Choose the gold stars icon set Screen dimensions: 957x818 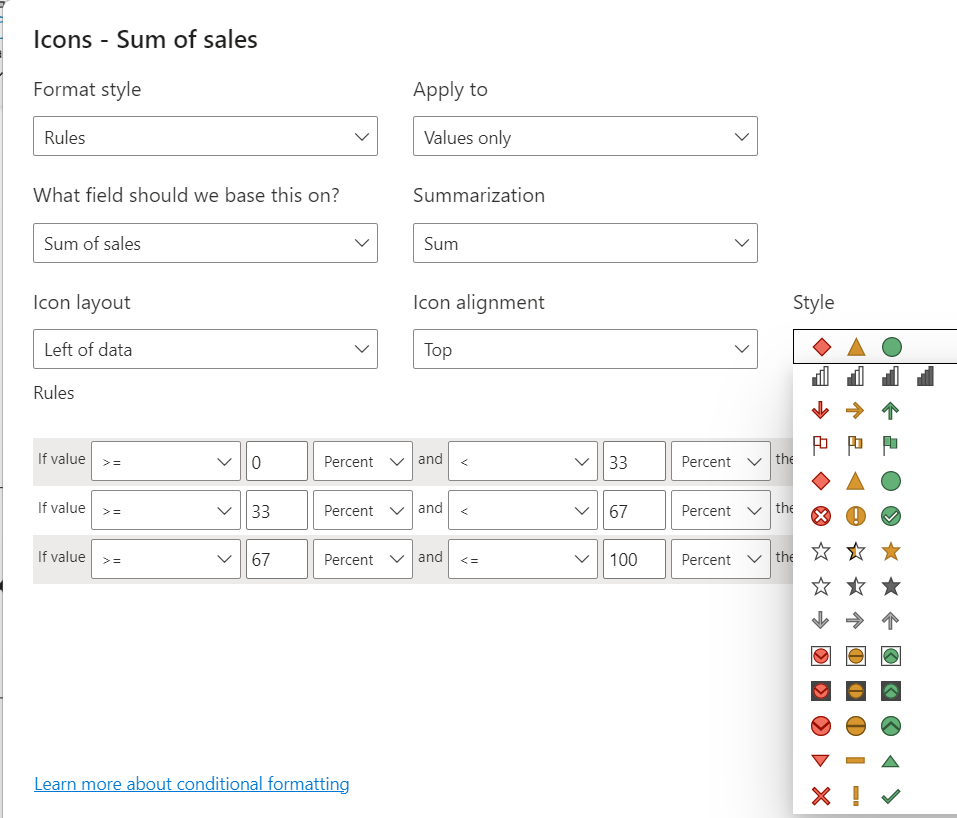coord(856,551)
